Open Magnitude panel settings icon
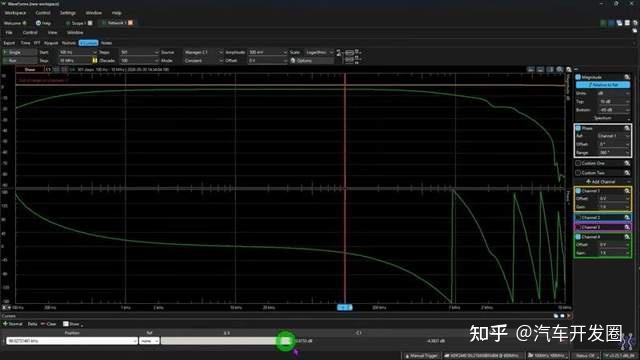This screenshot has width=640, height=360. (x=627, y=77)
